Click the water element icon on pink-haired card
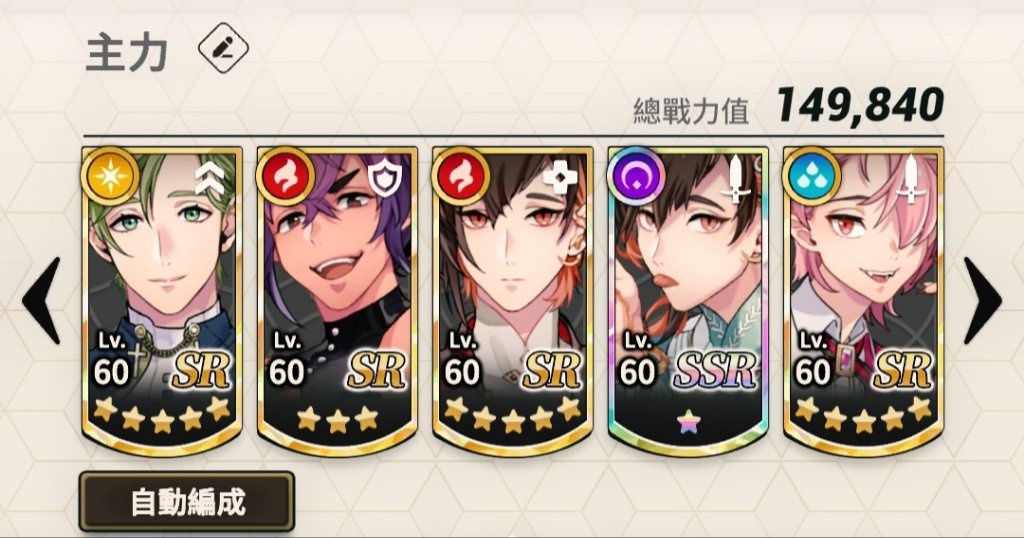Viewport: 1024px width, 538px height. 812,176
